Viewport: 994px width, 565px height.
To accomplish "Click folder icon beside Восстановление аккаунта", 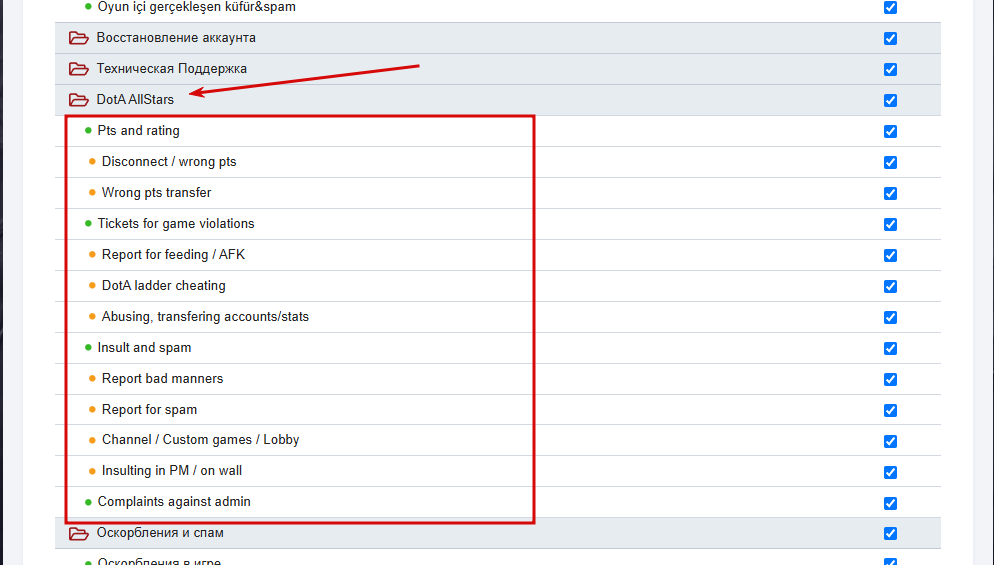I will (x=79, y=38).
